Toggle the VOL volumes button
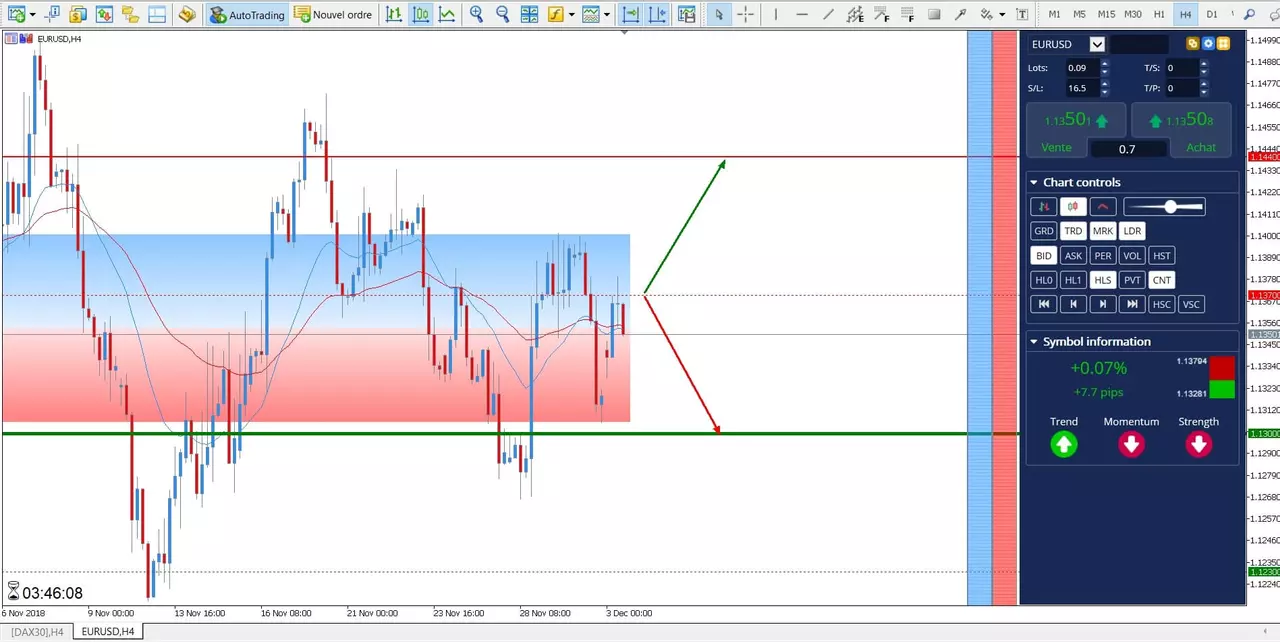 (x=1132, y=255)
